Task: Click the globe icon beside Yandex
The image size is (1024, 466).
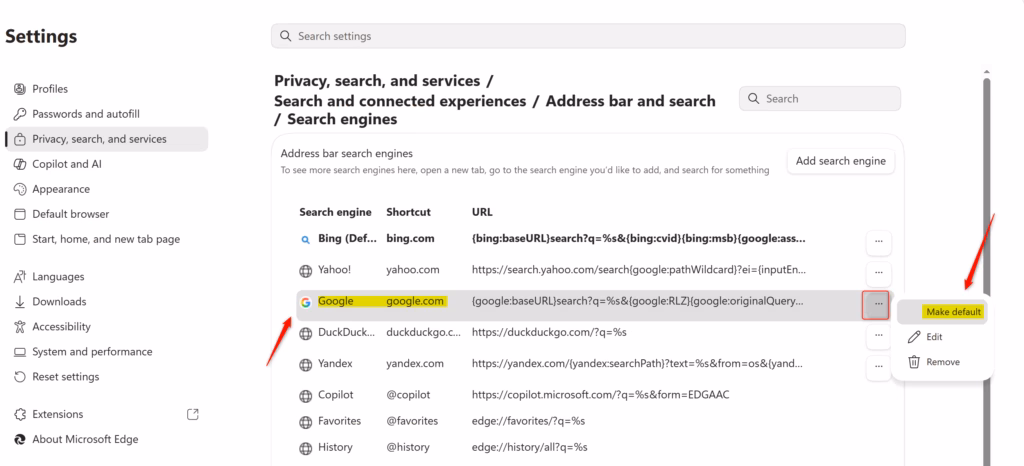Action: coord(305,364)
